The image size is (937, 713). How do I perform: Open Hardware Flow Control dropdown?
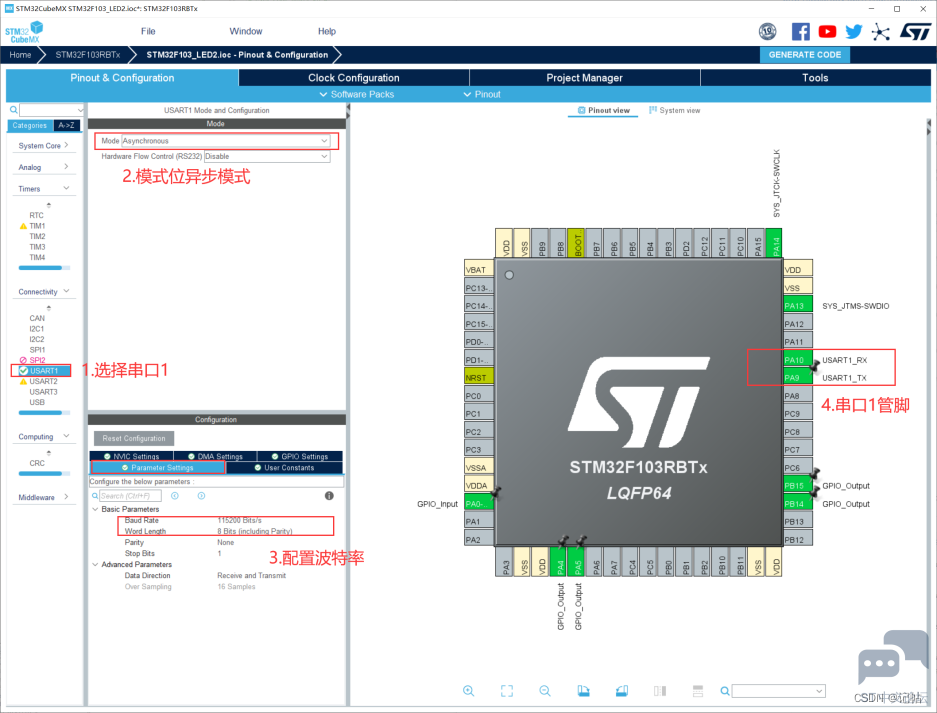click(x=267, y=157)
